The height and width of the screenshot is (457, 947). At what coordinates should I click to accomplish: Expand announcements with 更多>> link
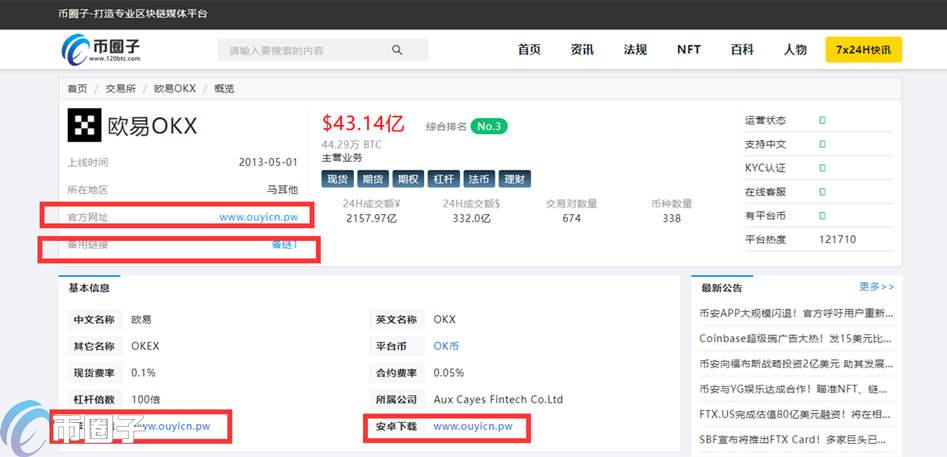click(x=876, y=287)
